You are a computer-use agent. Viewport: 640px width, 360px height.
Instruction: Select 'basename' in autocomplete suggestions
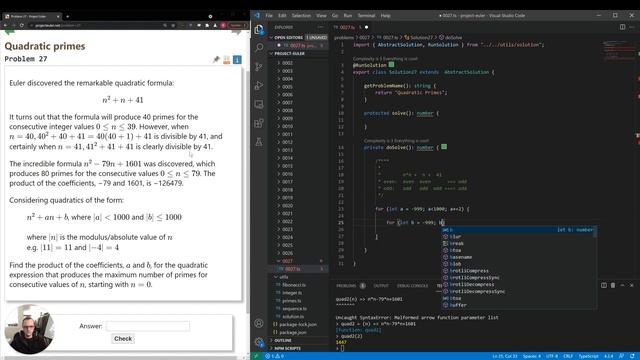click(x=518, y=257)
